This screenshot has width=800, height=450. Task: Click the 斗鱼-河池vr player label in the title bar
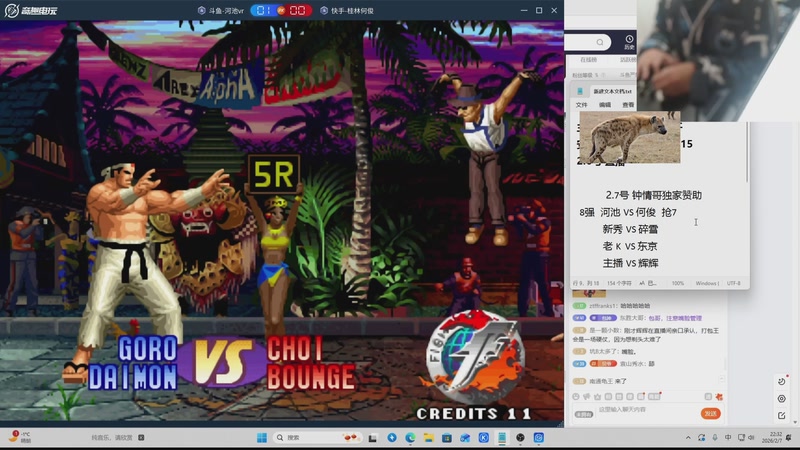click(x=221, y=10)
